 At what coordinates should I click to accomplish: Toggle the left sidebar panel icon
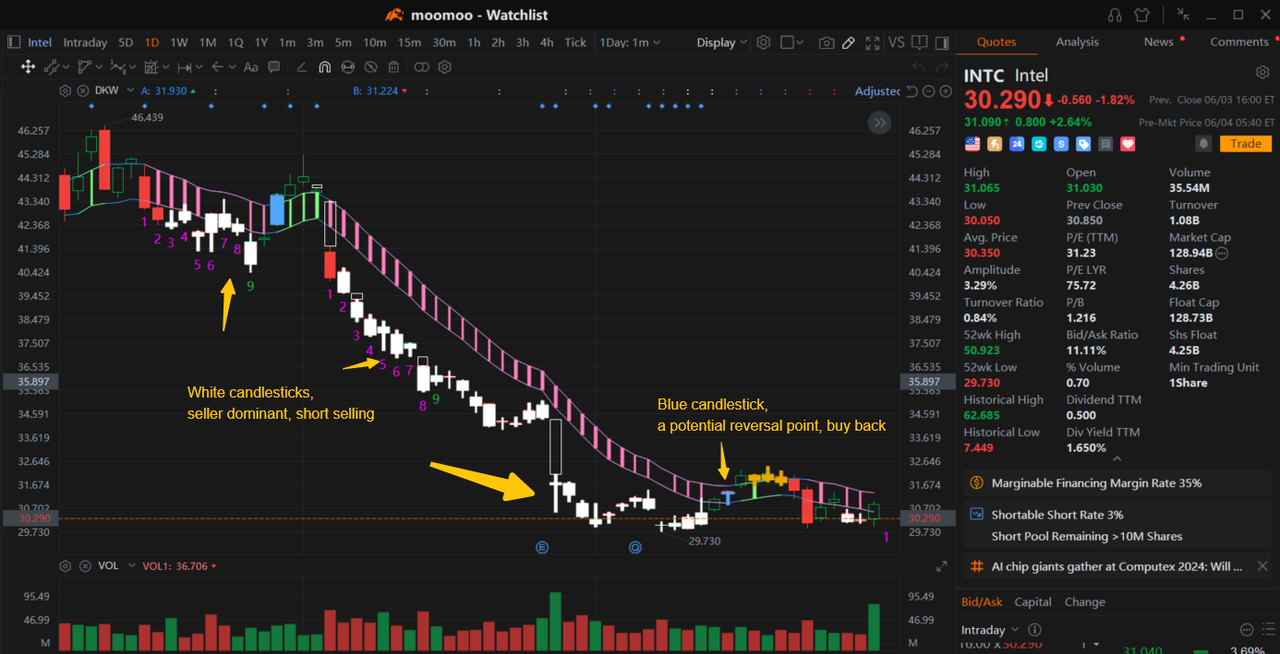[x=14, y=42]
